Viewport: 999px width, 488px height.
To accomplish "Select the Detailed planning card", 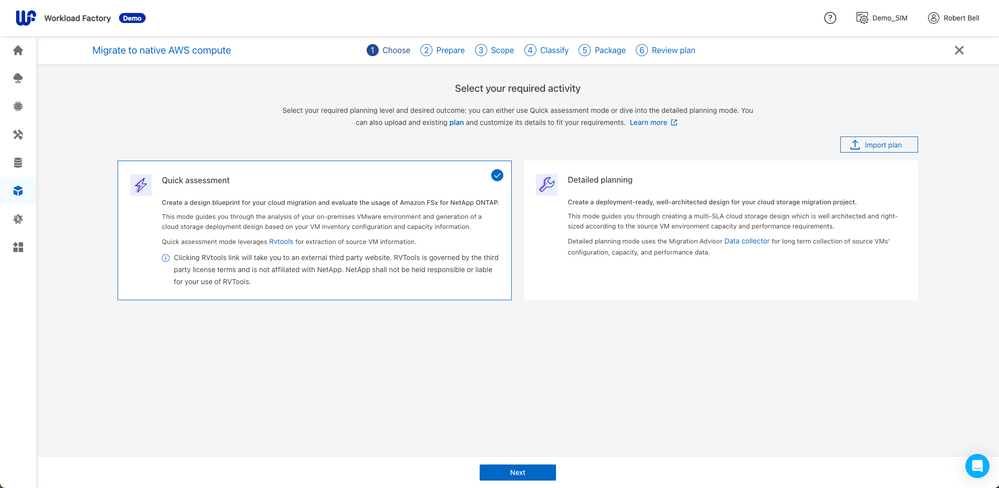I will coord(721,230).
